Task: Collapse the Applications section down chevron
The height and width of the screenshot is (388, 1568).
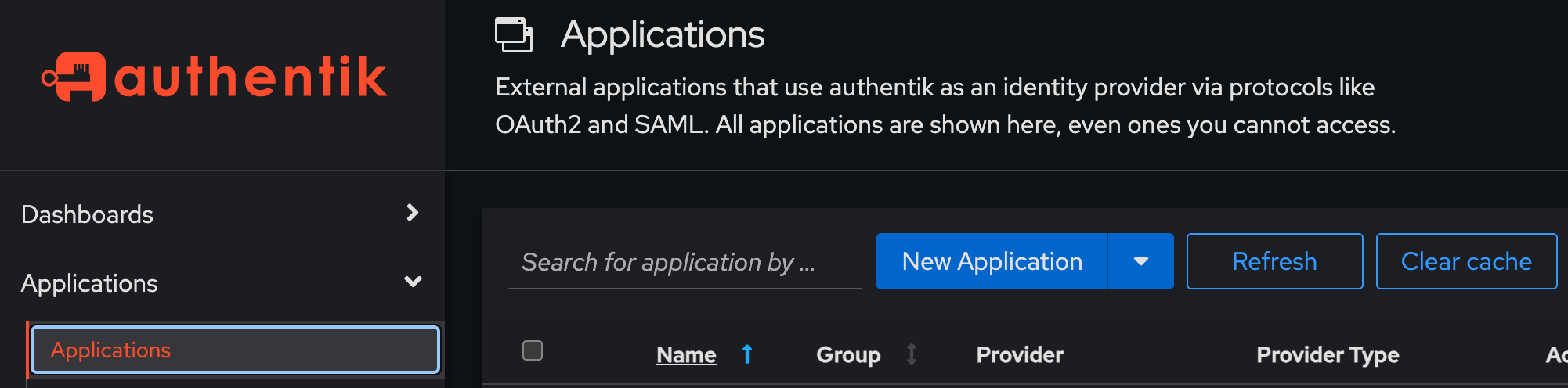Action: click(413, 282)
